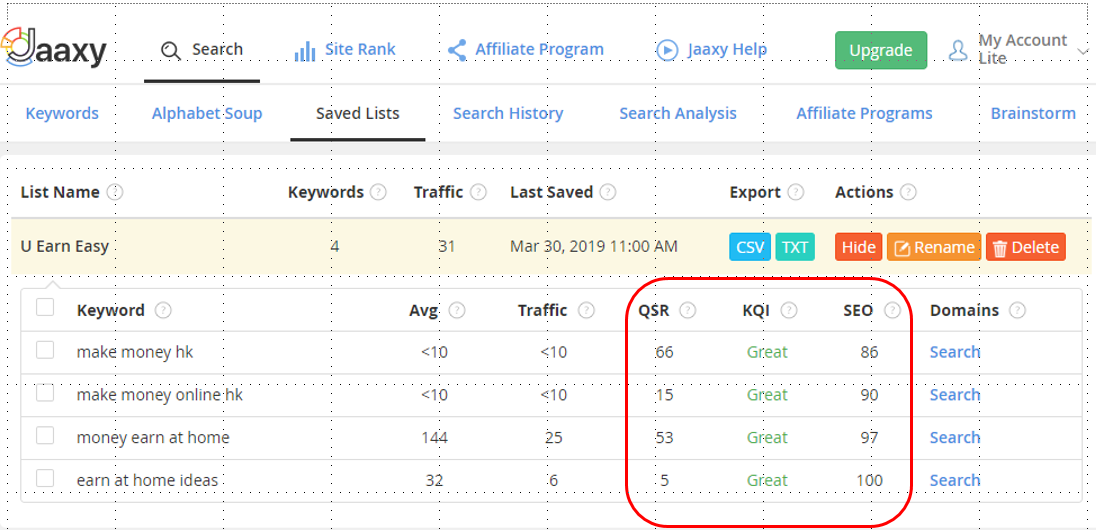The width and height of the screenshot is (1096, 530).
Task: Search domains for 'make money hk'
Action: coord(955,352)
